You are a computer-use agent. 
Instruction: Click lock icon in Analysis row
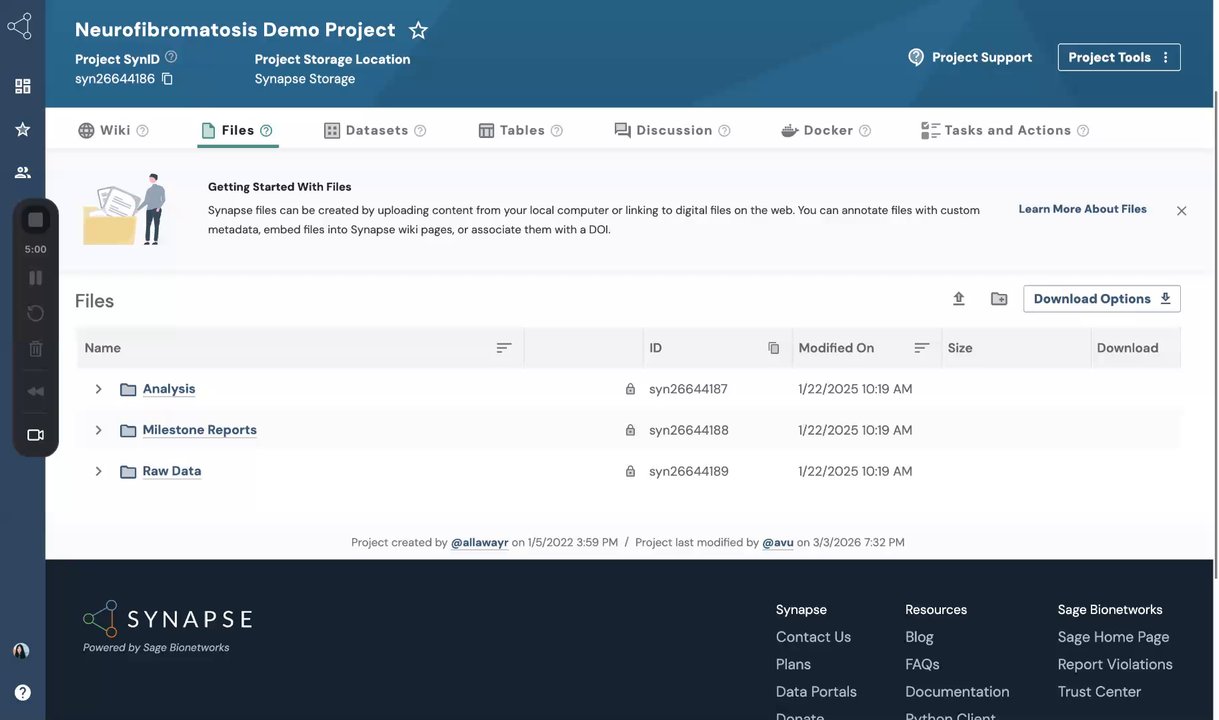(630, 389)
